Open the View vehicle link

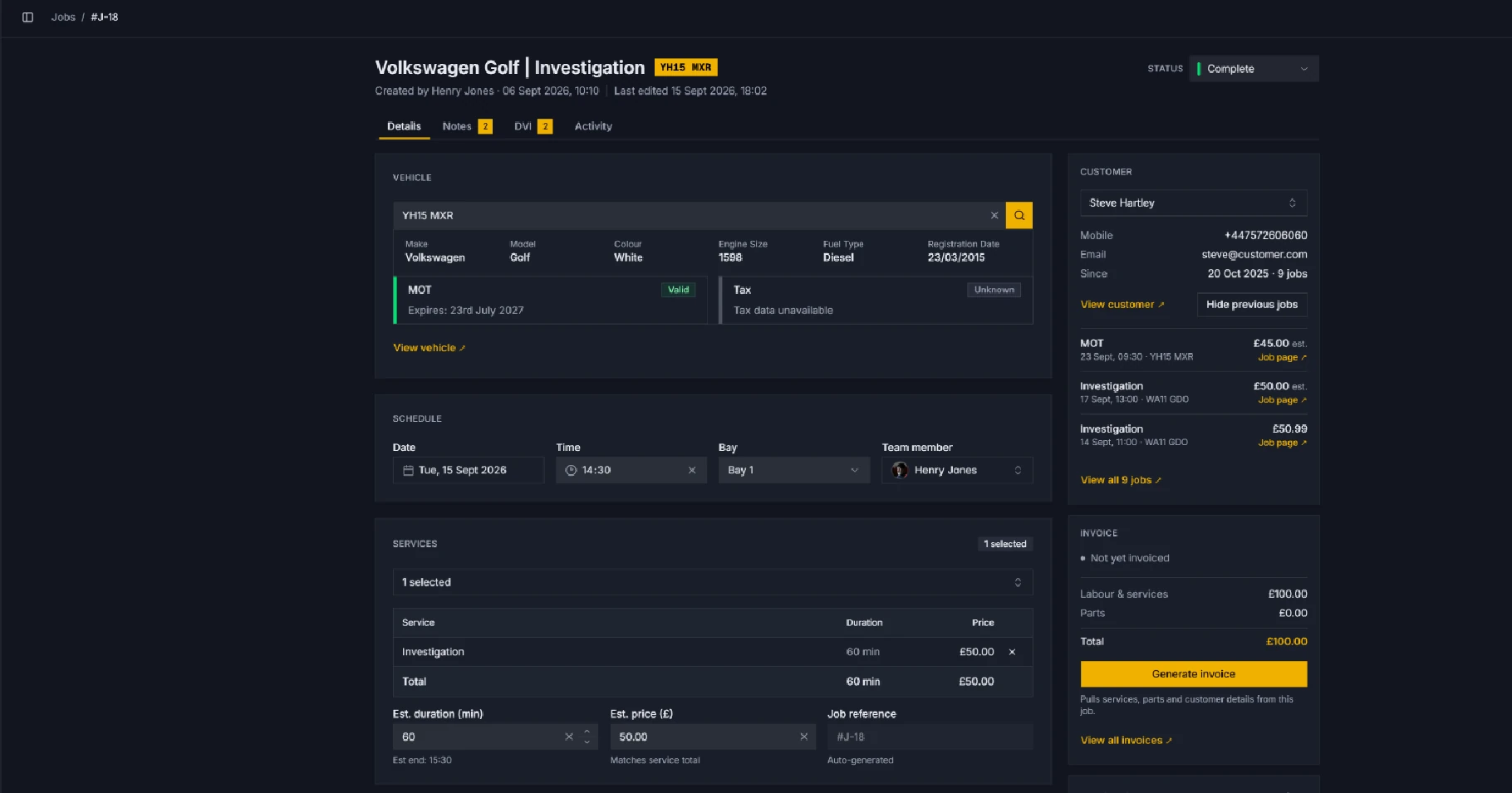click(429, 348)
